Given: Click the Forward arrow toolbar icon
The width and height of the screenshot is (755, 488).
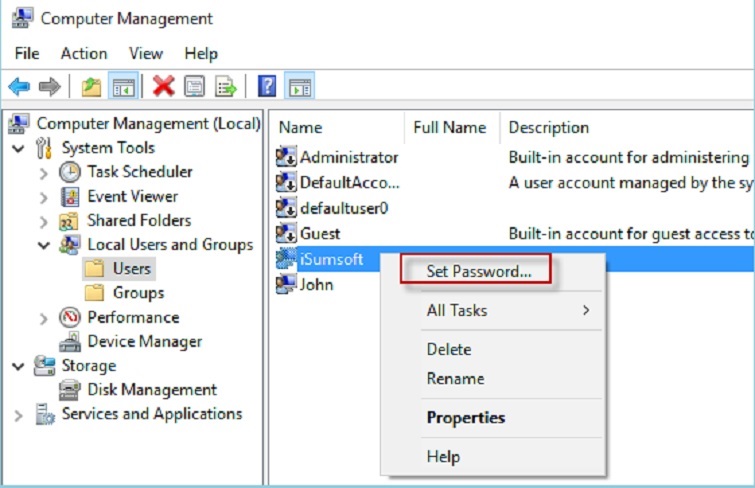Looking at the screenshot, I should point(49,87).
